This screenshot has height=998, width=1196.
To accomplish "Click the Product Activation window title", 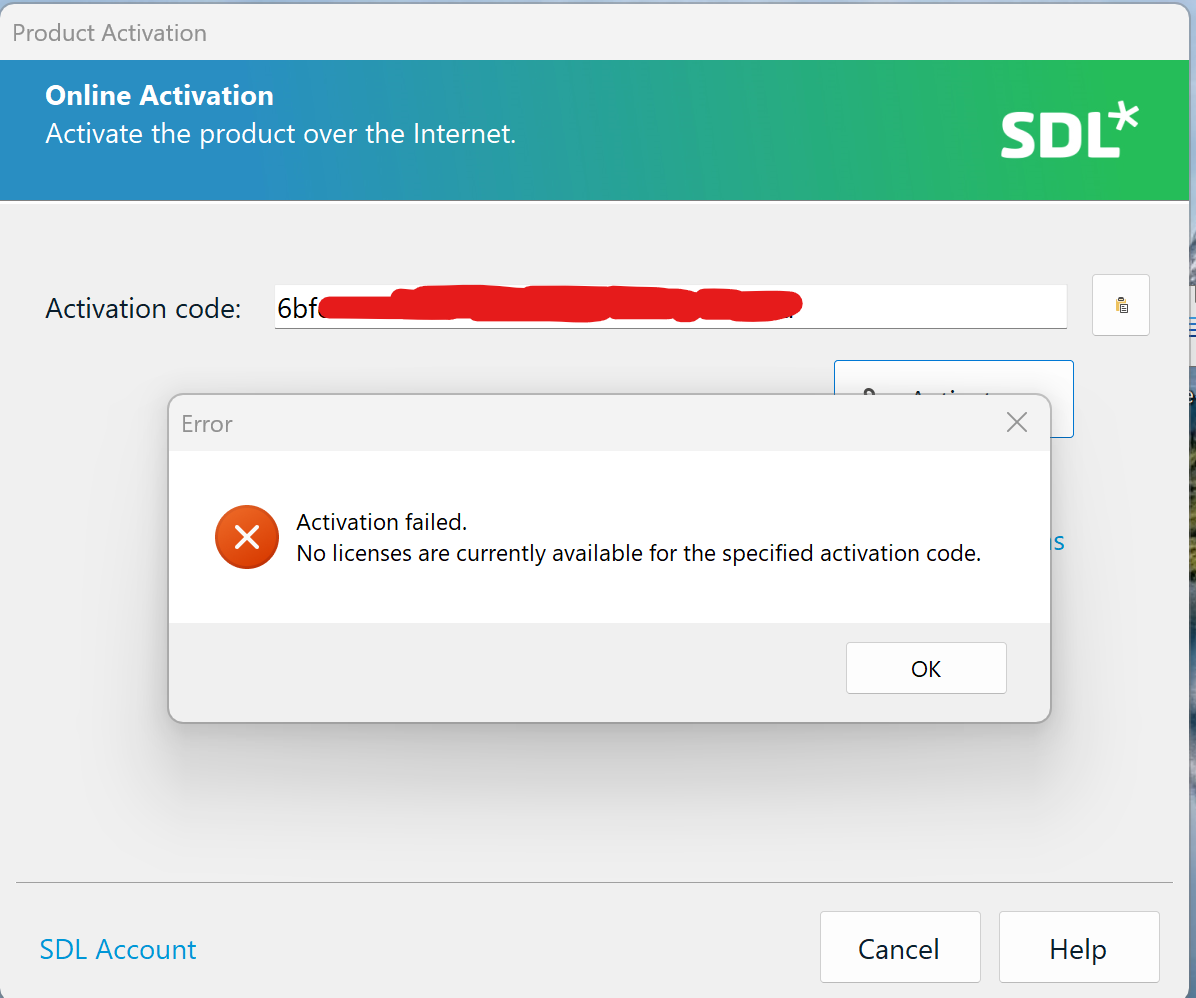I will 108,32.
